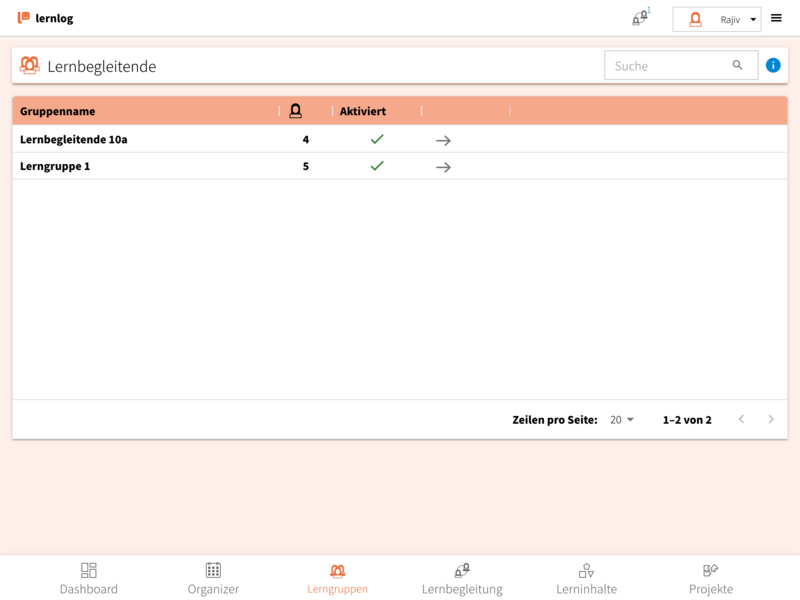Open the hamburger menu
Image resolution: width=800 pixels, height=600 pixels.
coord(776,18)
